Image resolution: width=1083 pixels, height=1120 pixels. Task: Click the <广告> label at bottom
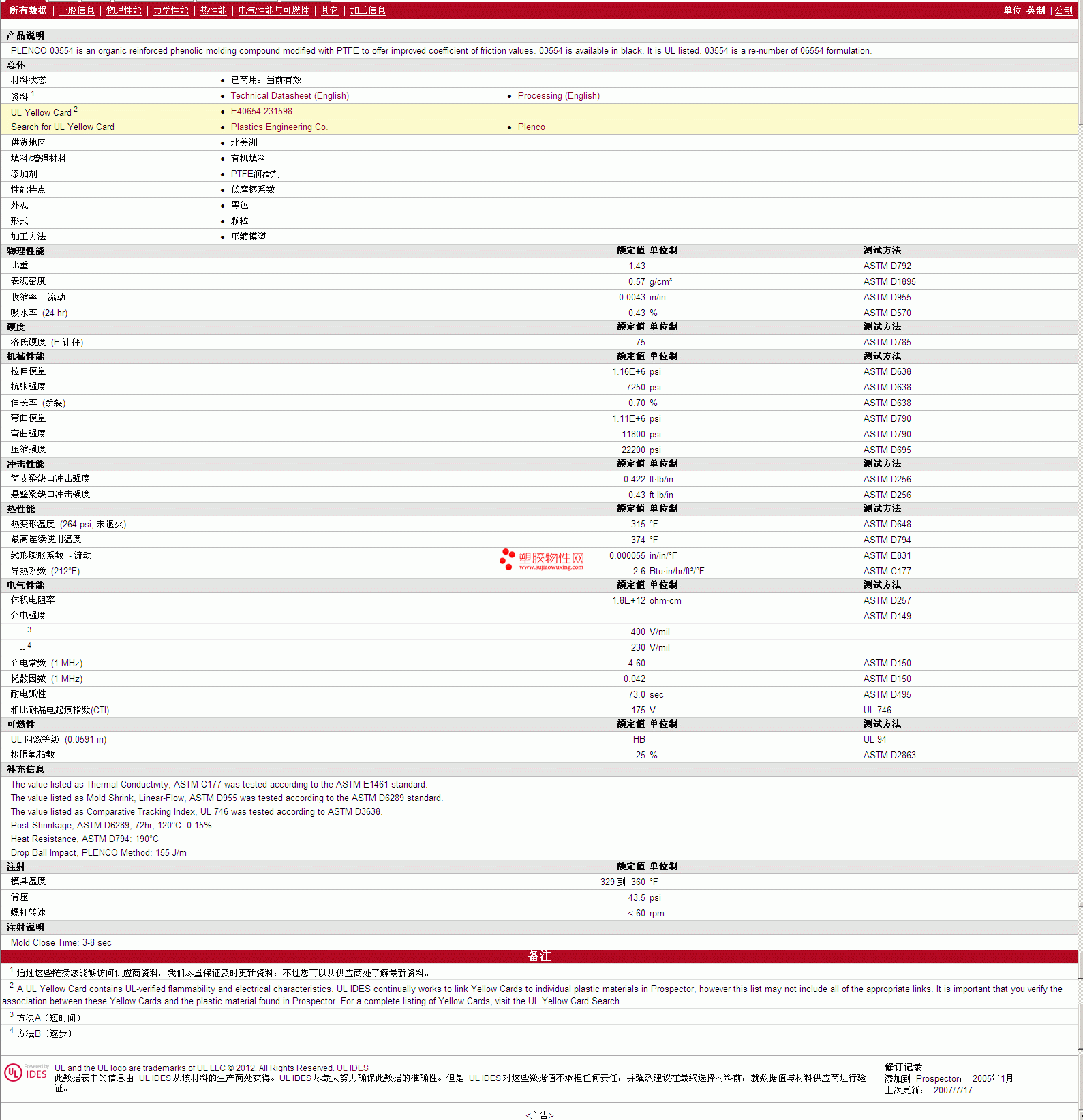tap(539, 1115)
